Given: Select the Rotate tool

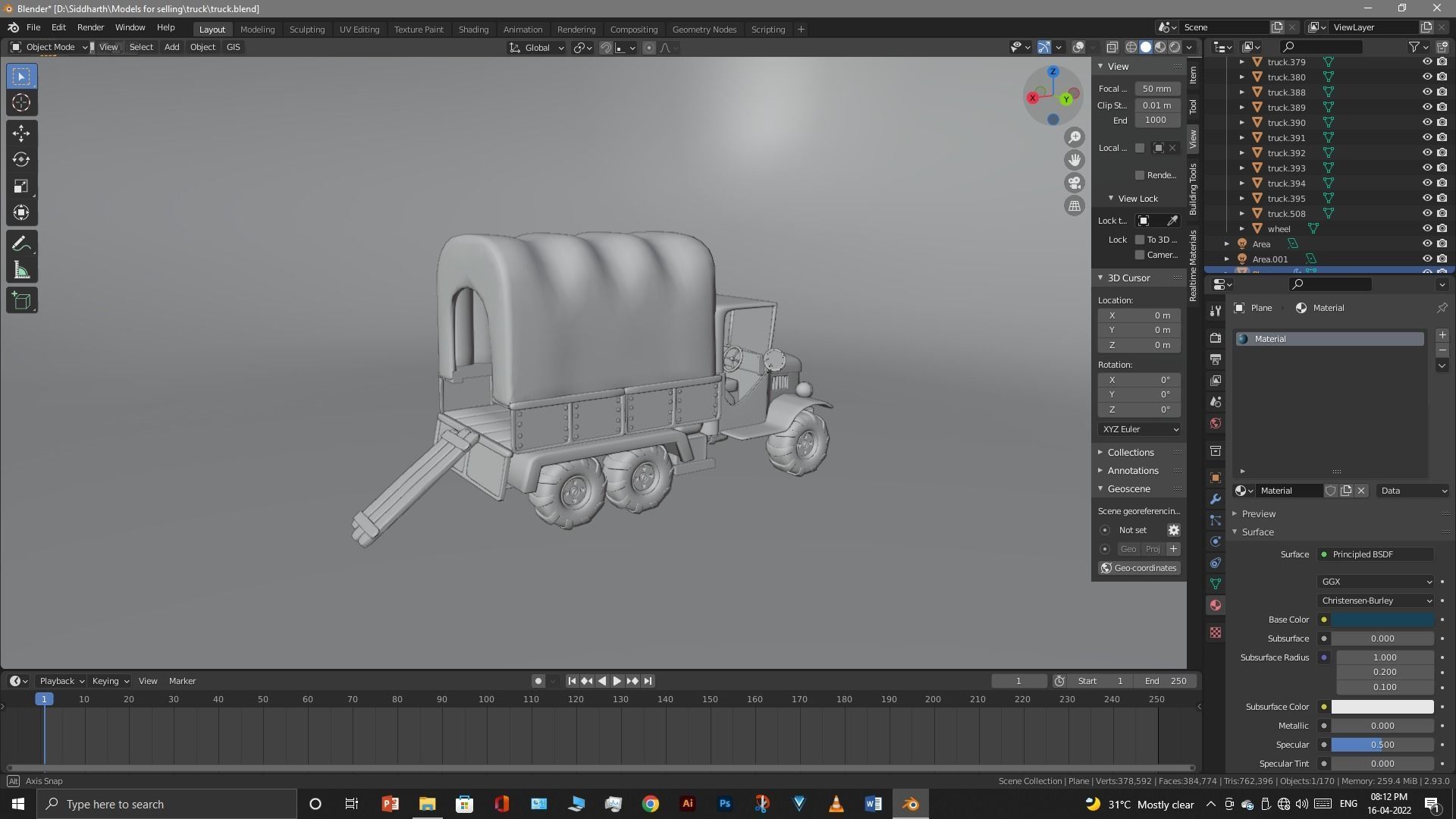Looking at the screenshot, I should click(21, 160).
